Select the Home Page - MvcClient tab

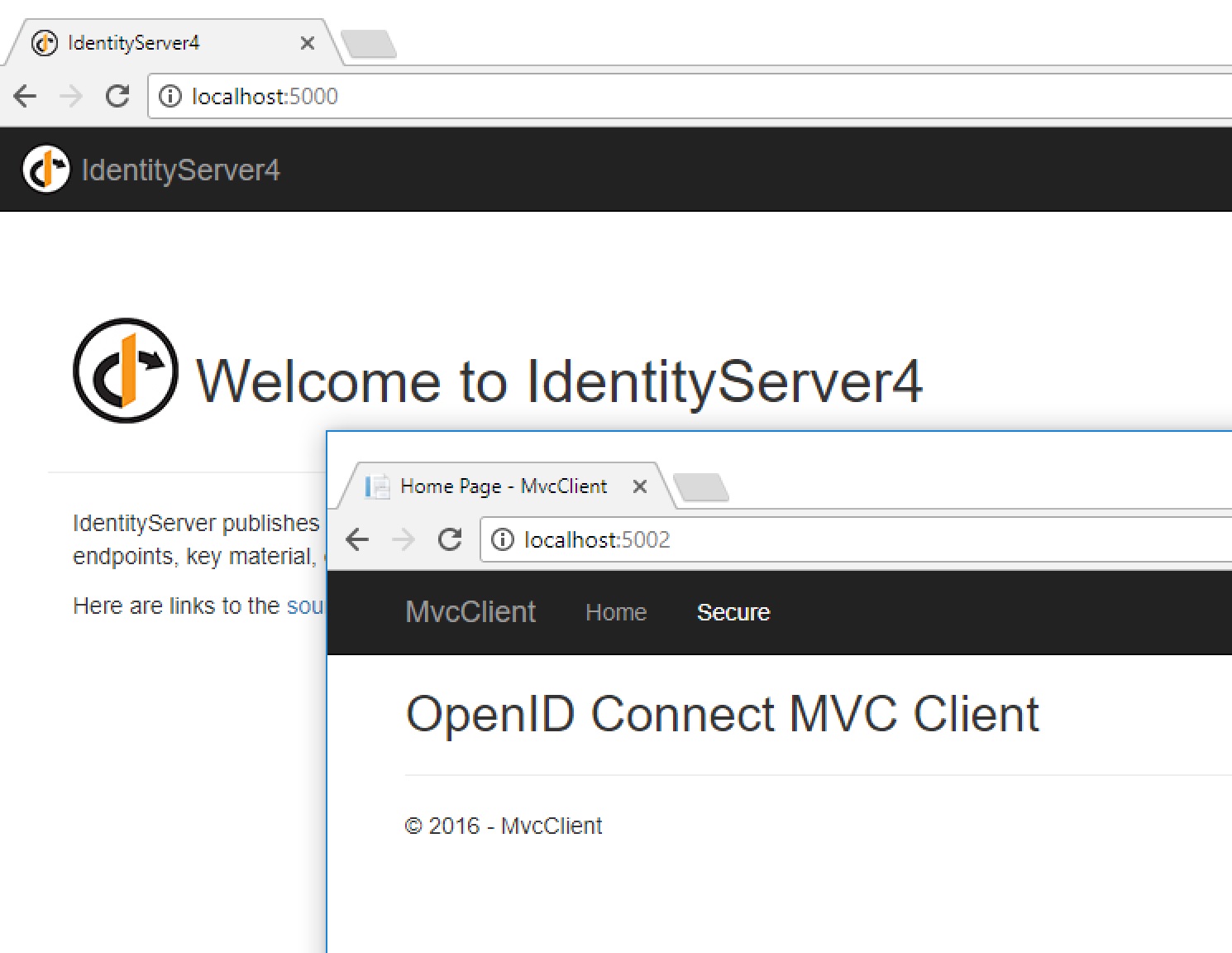point(504,486)
